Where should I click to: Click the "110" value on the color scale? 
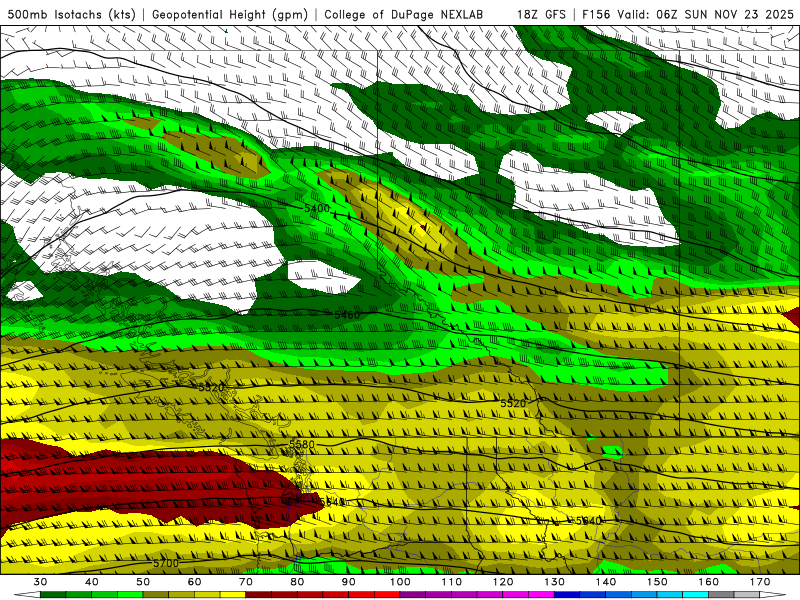[x=452, y=582]
